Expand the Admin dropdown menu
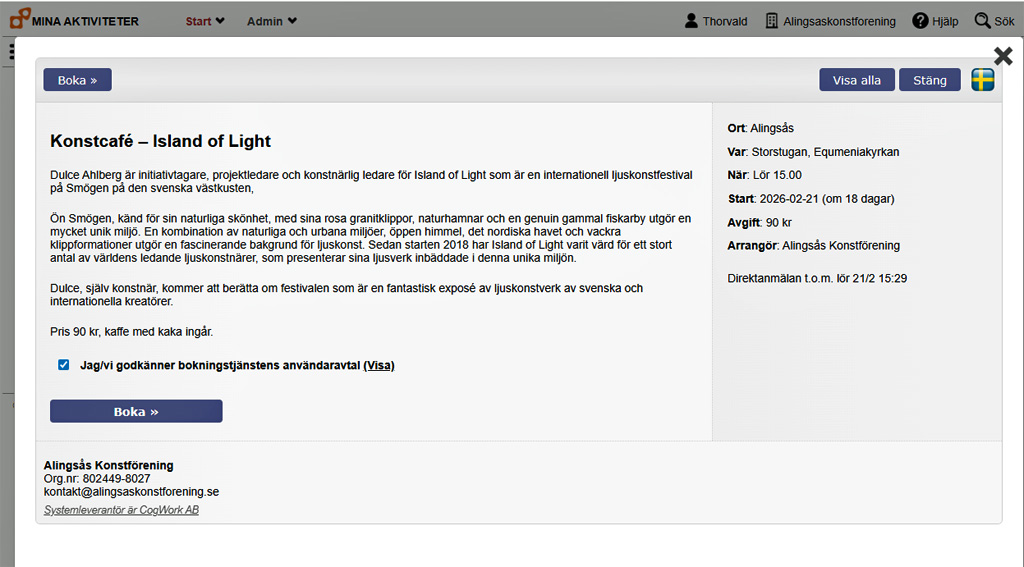Viewport: 1024px width, 567px height. [272, 21]
